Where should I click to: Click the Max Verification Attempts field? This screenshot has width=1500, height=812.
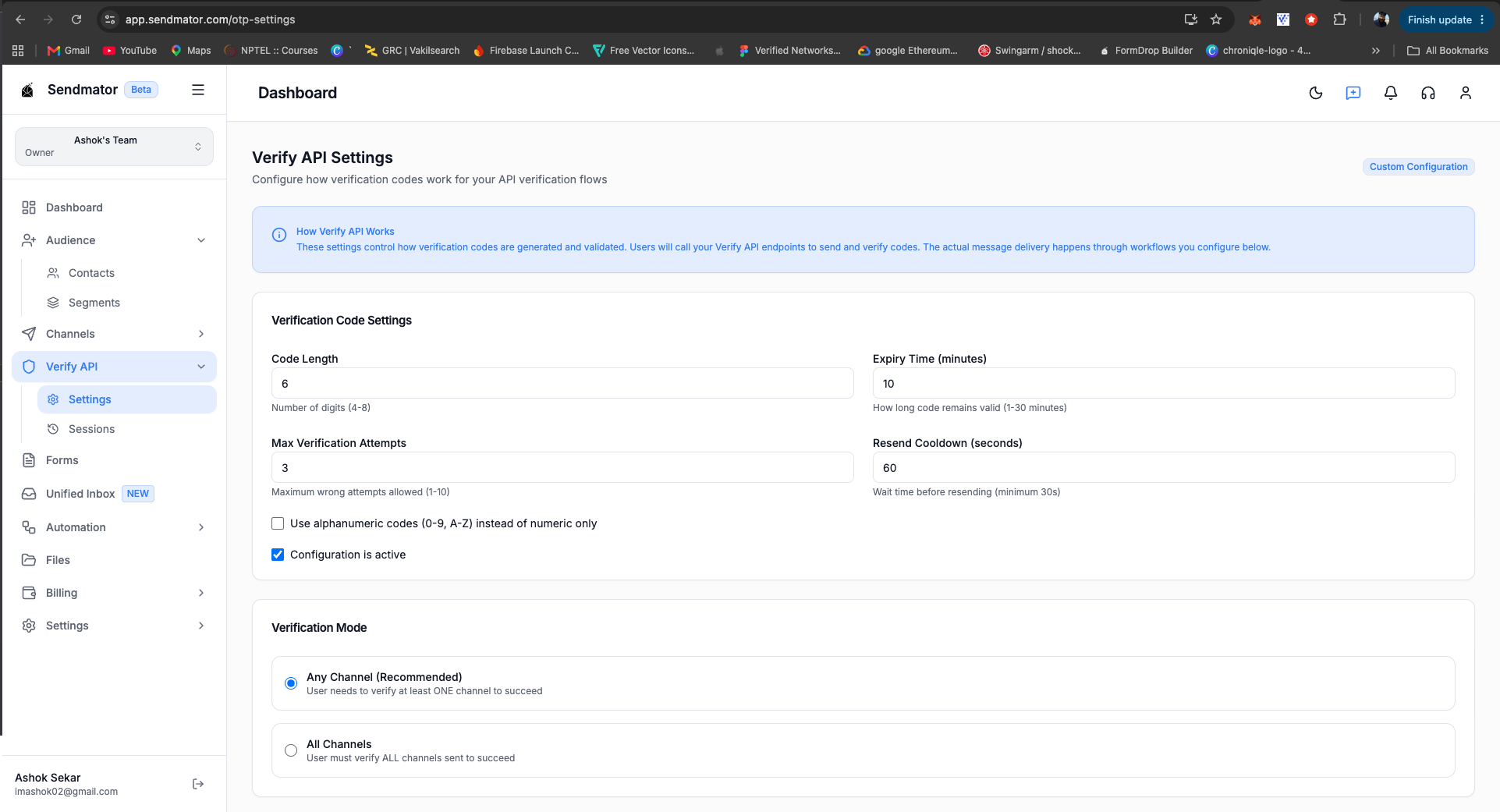(x=562, y=467)
